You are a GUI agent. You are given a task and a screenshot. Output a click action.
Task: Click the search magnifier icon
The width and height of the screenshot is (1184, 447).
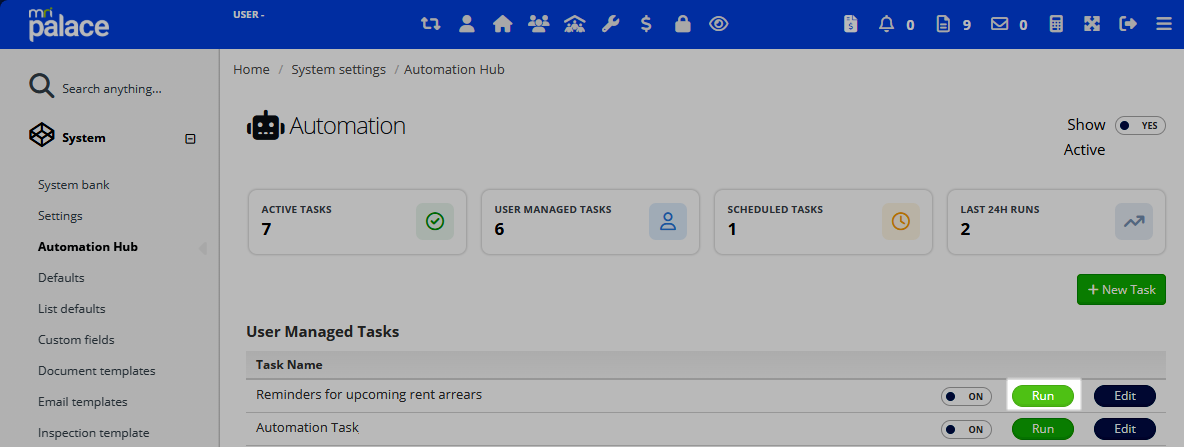point(42,86)
